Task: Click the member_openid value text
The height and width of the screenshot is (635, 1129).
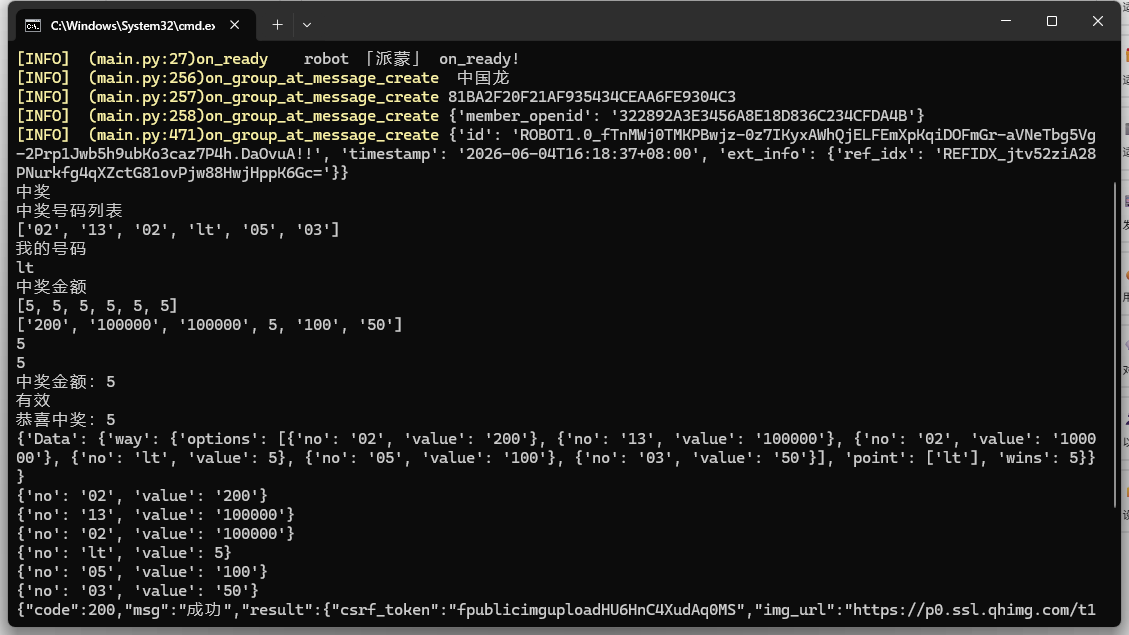Action: [763, 116]
